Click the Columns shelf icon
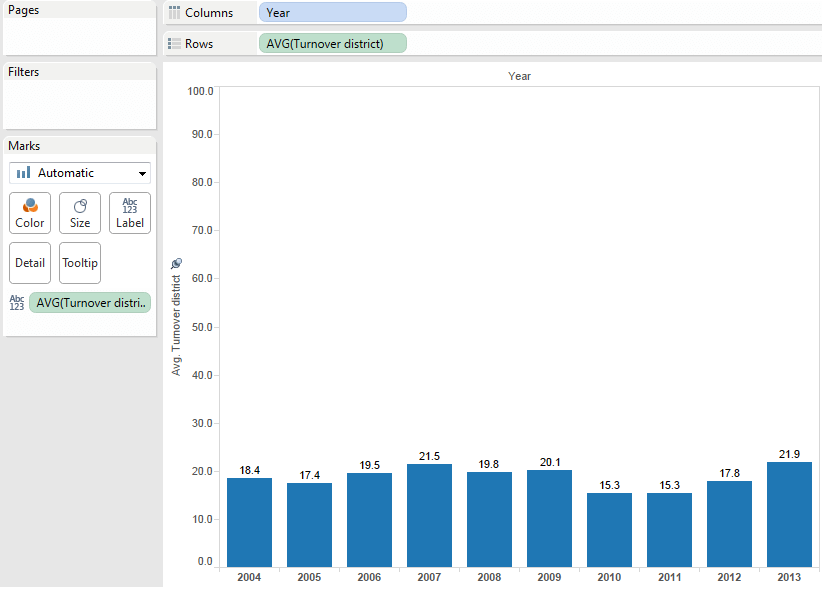Viewport: 822px width, 592px height. [x=173, y=13]
